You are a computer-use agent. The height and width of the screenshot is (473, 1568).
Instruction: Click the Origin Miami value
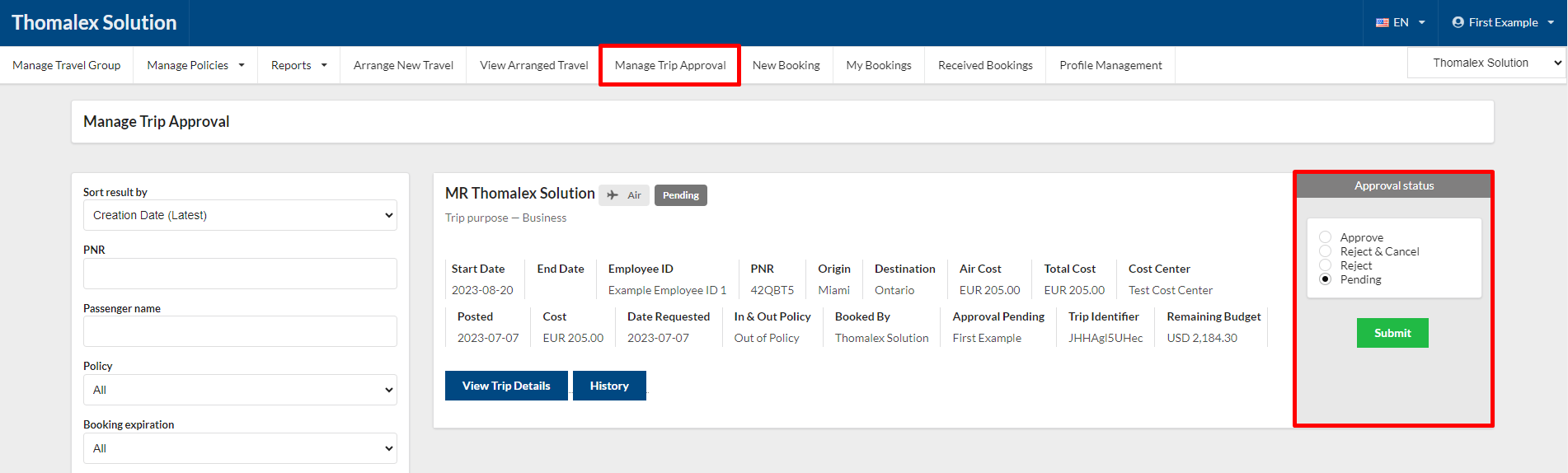click(833, 290)
